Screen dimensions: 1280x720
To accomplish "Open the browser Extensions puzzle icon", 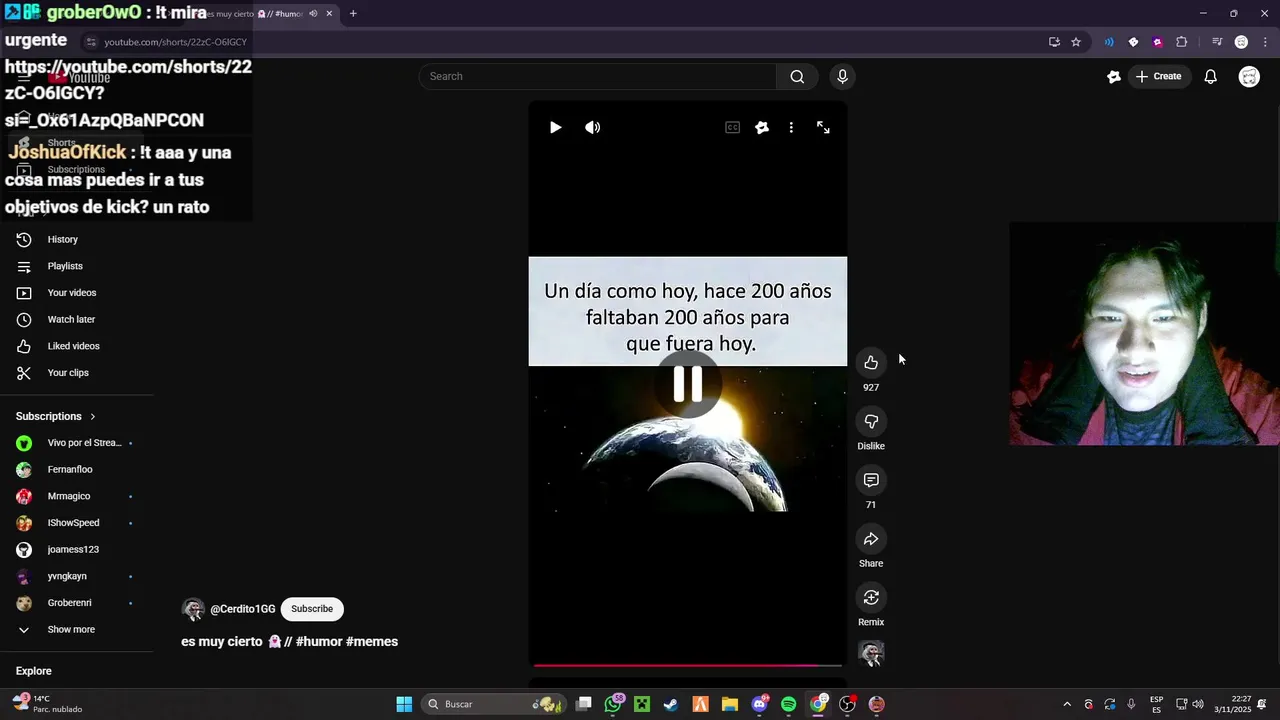I will (1182, 42).
